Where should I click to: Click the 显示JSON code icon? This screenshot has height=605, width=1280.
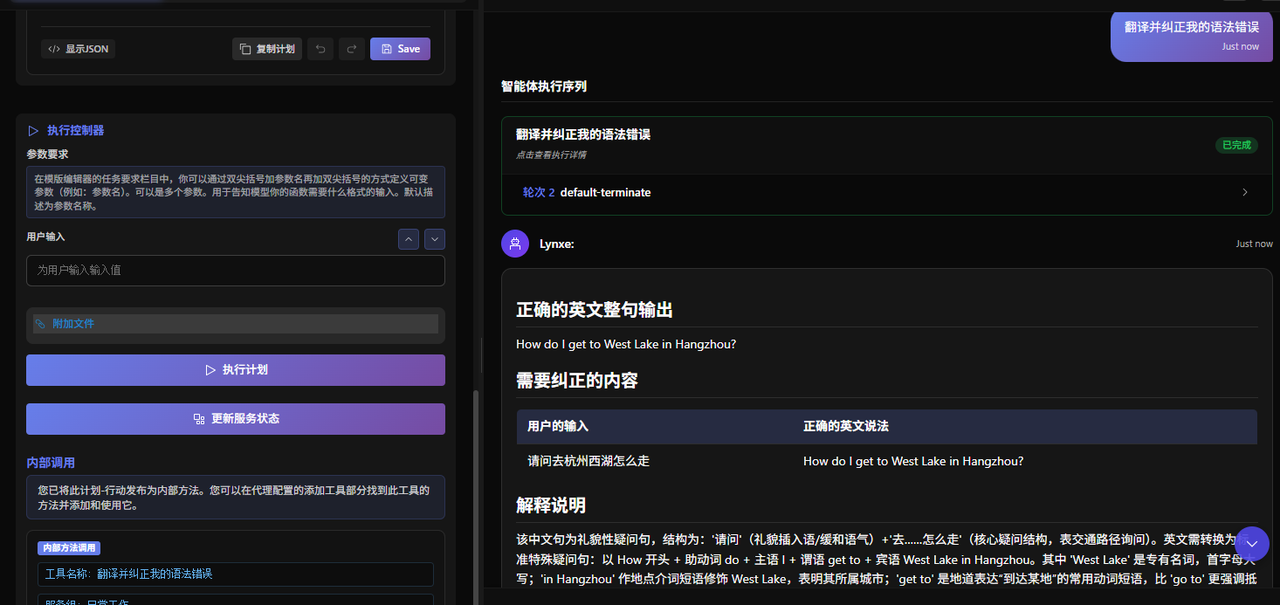pos(53,48)
